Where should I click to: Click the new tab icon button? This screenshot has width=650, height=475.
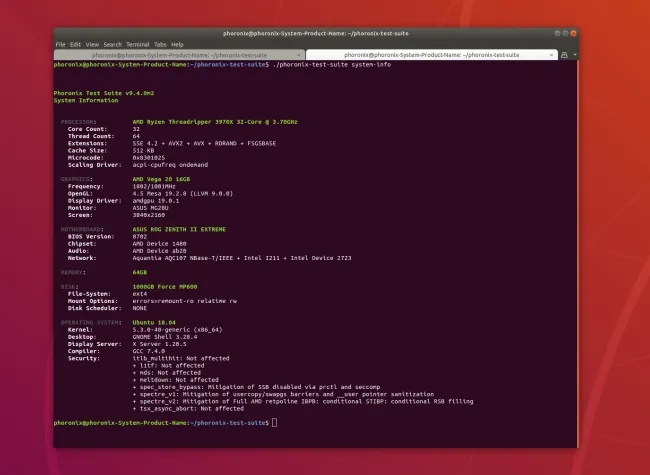click(x=564, y=55)
